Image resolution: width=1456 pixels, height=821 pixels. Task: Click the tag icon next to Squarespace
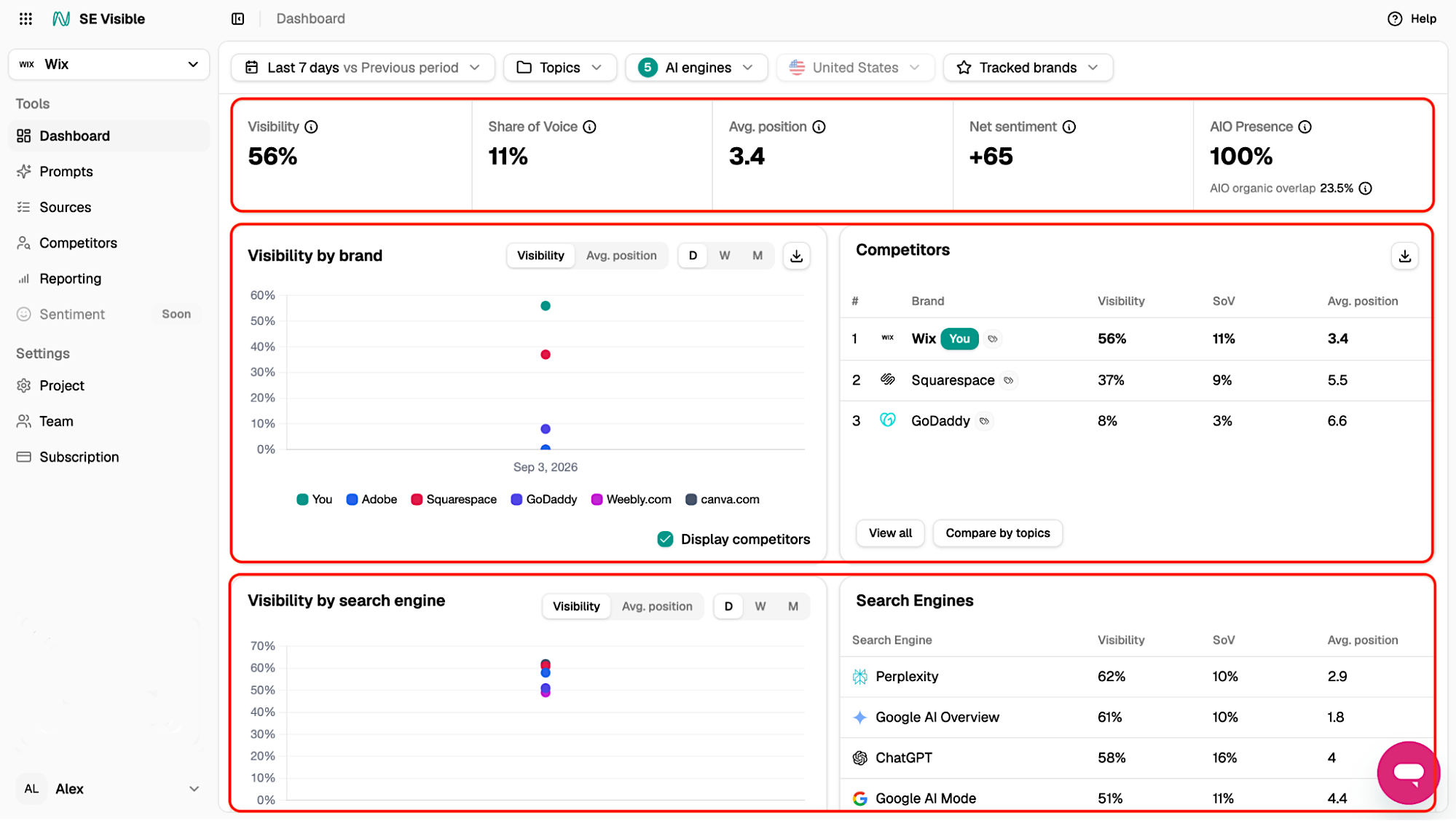[1008, 380]
